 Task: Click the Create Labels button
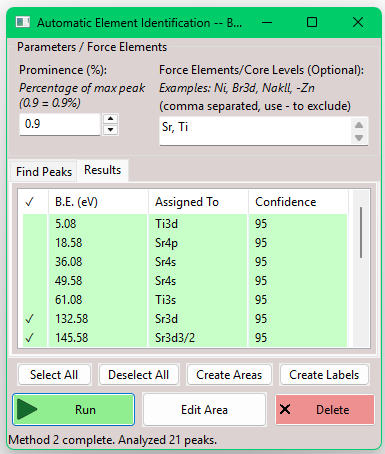tap(324, 375)
